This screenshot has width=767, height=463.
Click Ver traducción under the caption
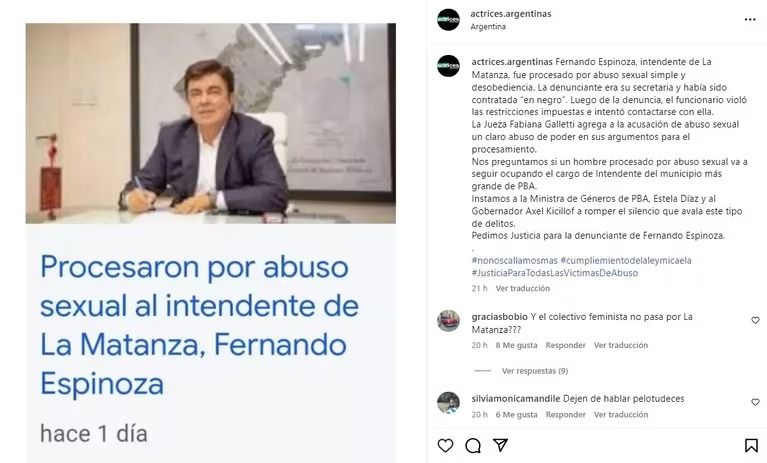(523, 288)
